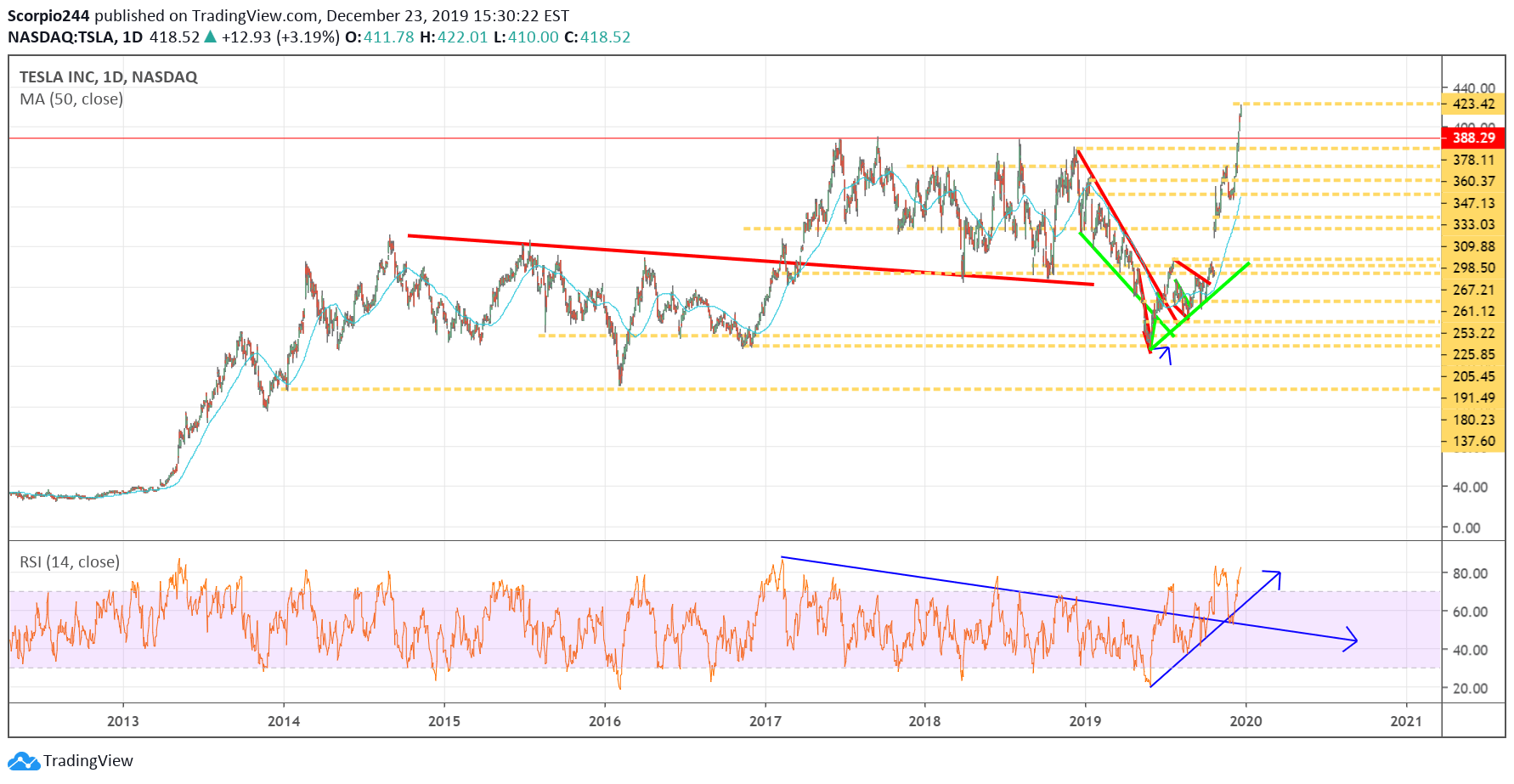Click the 2016 year label on time axis
The image size is (1514, 784).
(605, 721)
